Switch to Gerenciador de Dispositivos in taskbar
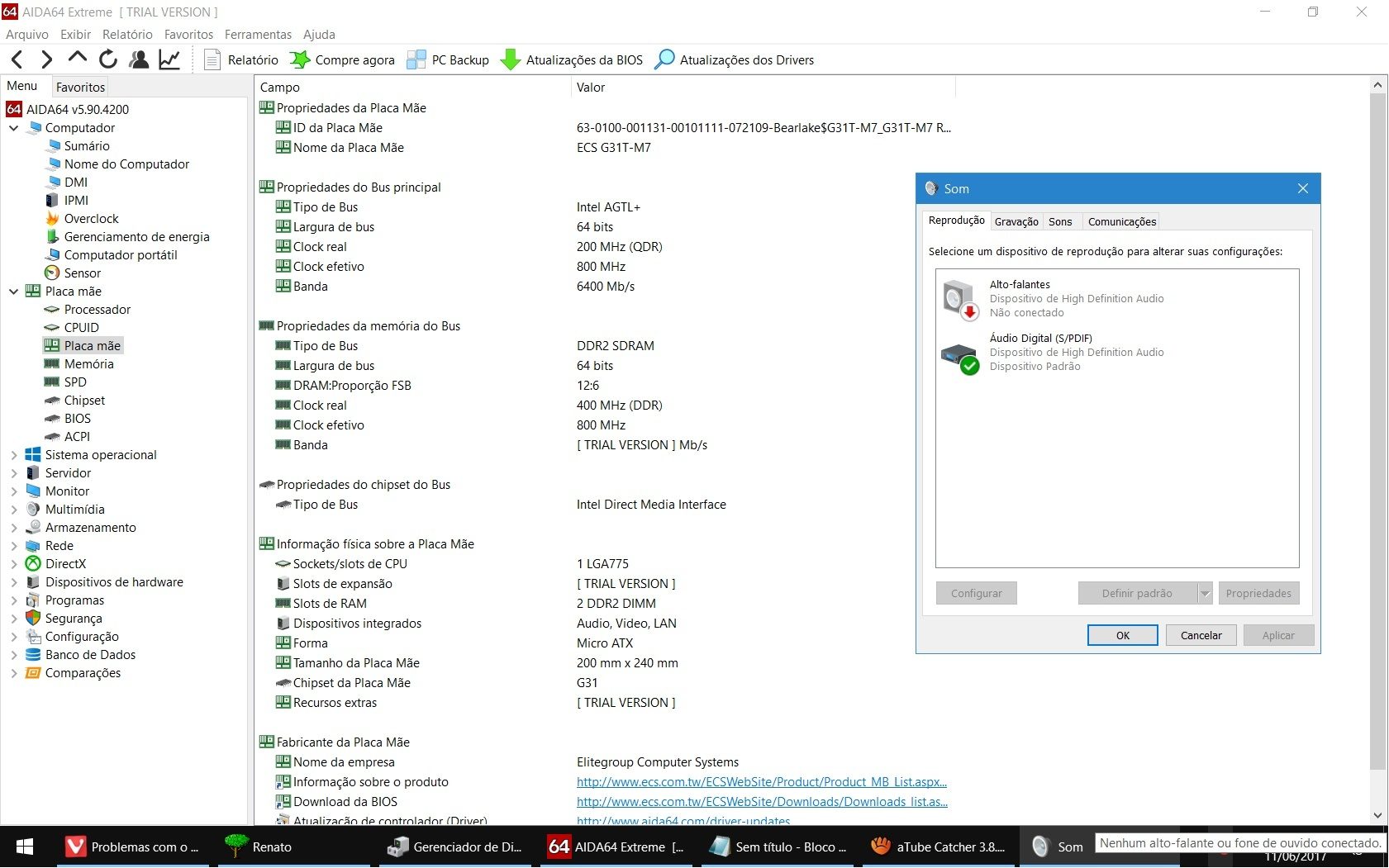The image size is (1389, 868). click(454, 847)
